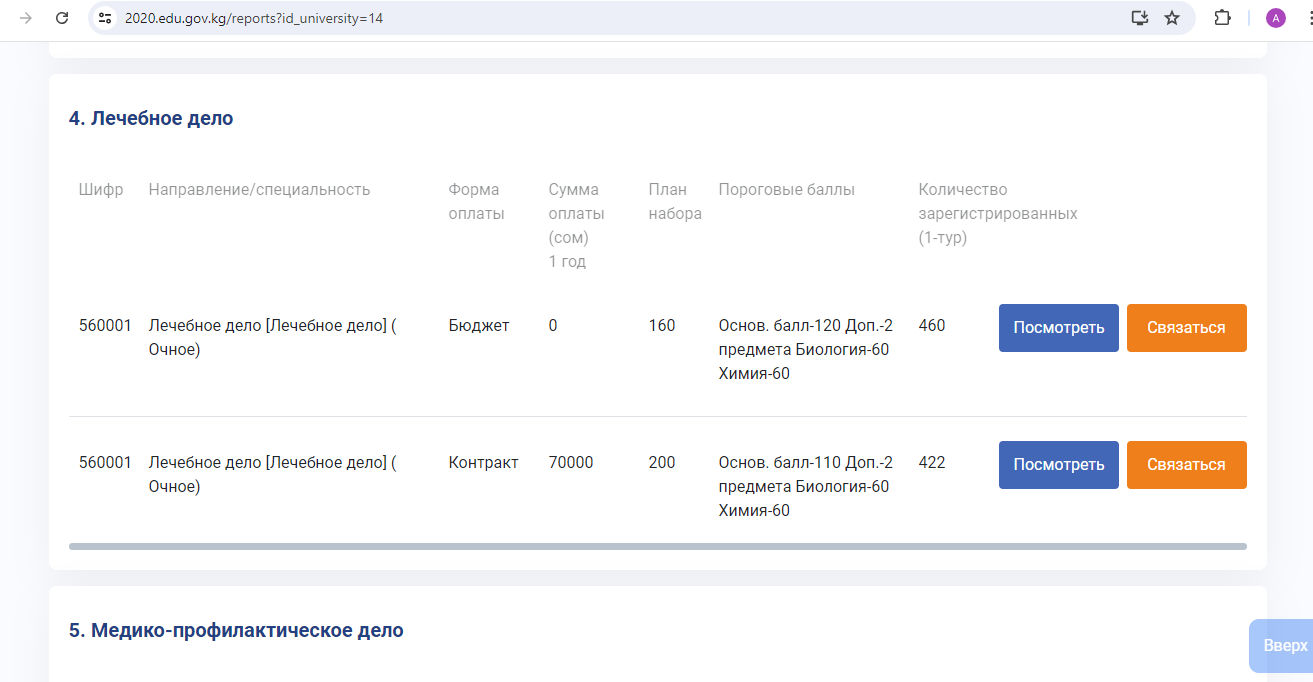Click Связаться for the Контракт row
1313x682 pixels.
[1187, 465]
